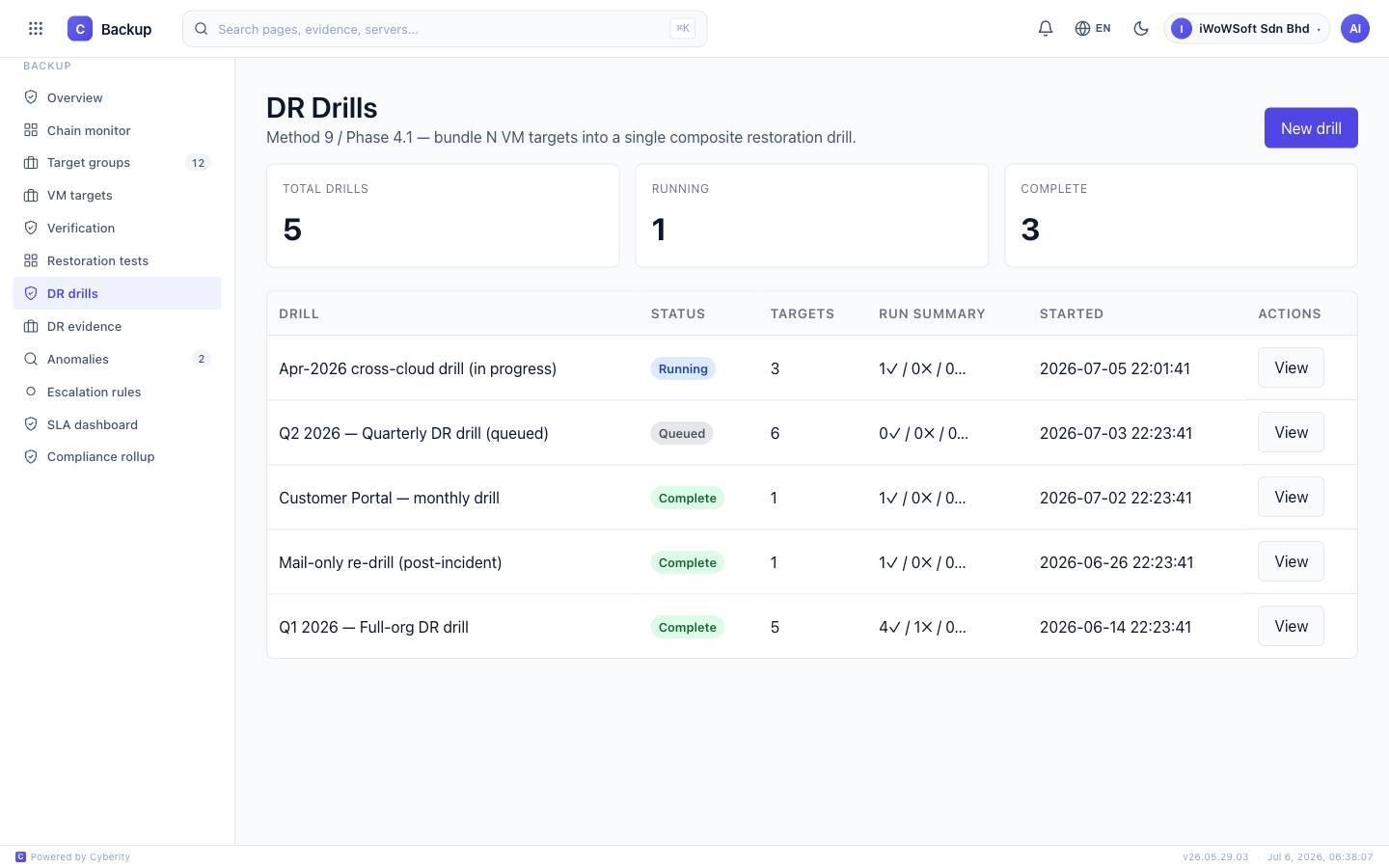
Task: View the Apr-2026 cross-cloud drill
Action: point(1291,367)
